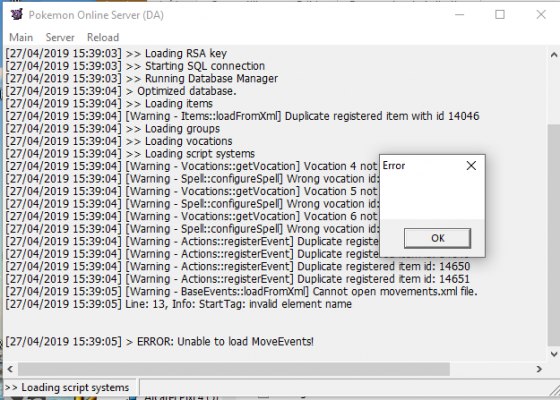
Task: Click the horizontal scrollbar thumb
Action: pos(234,369)
